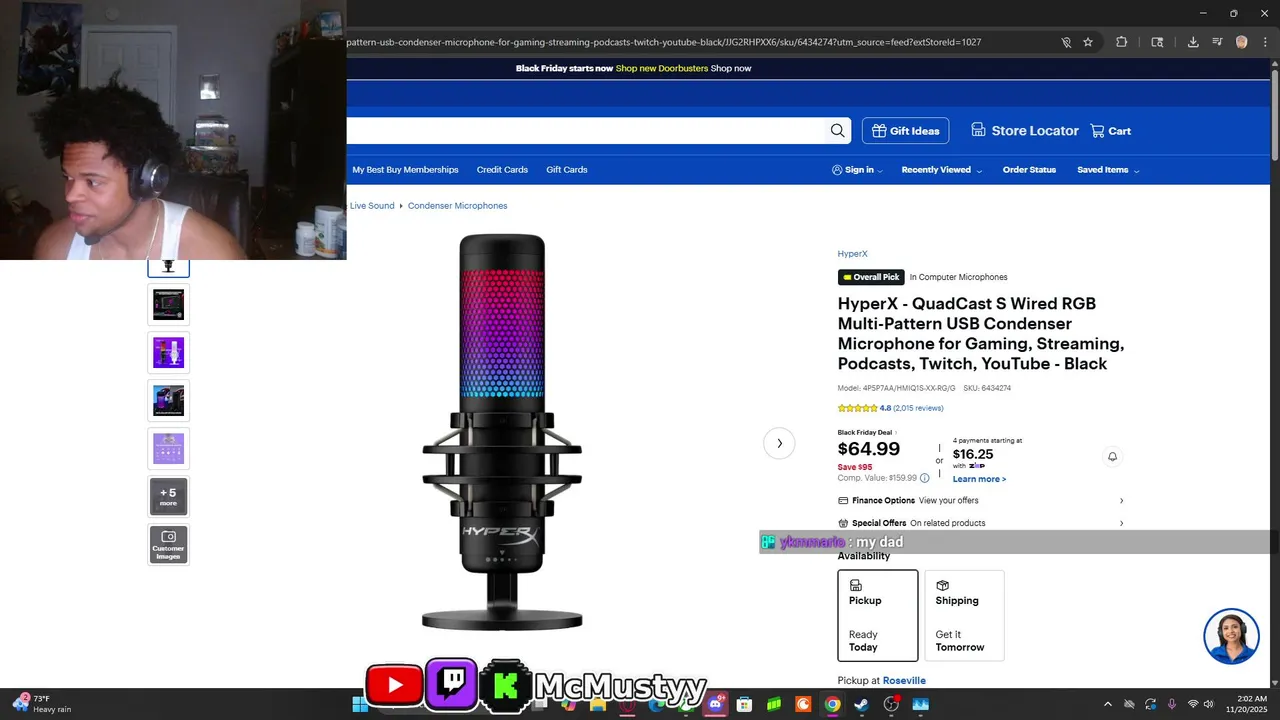Expand the Recently Viewed dropdown

coord(941,170)
